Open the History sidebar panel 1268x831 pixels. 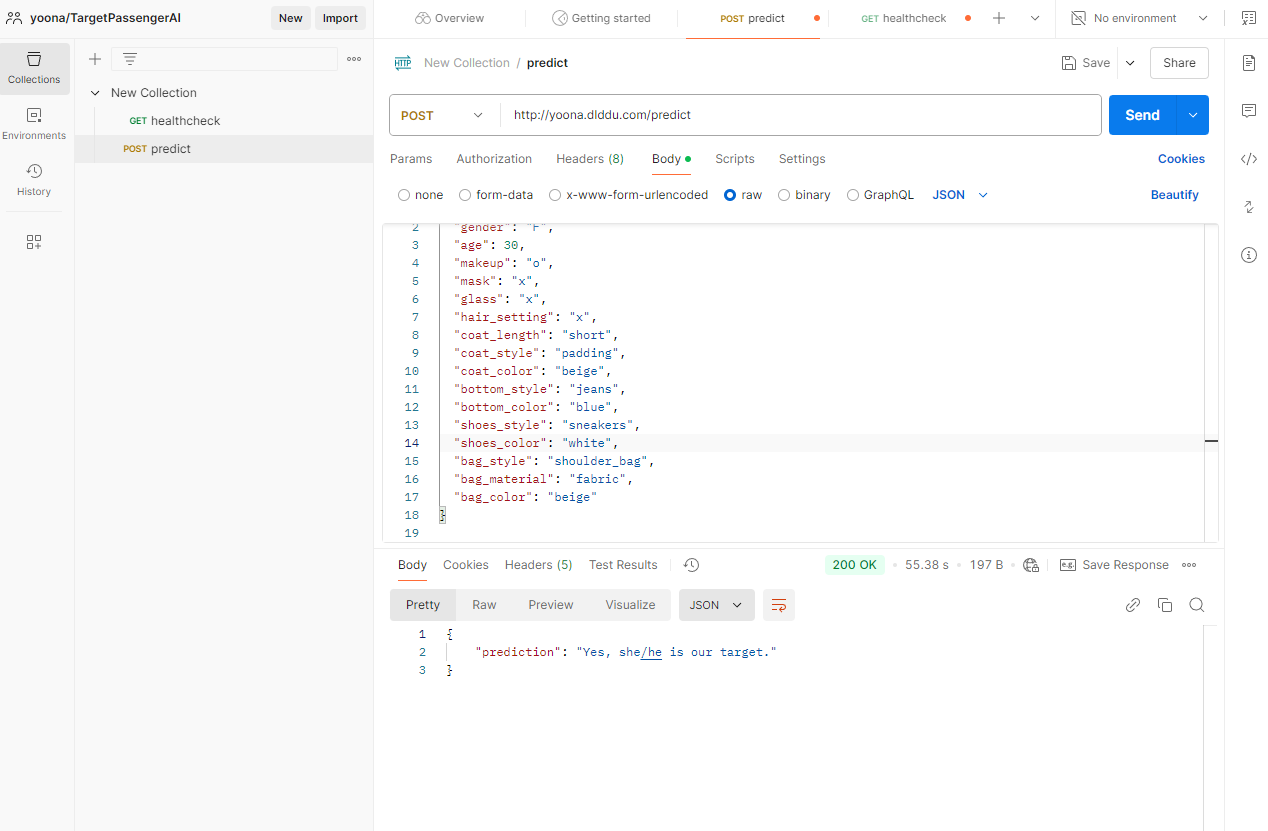coord(35,180)
